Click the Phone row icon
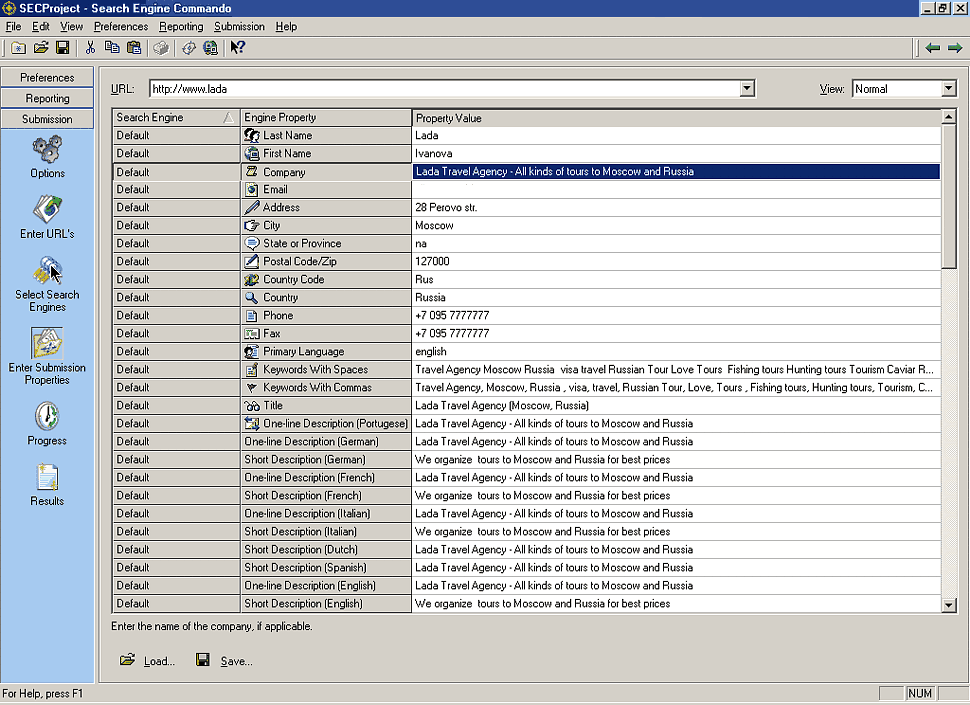 pos(252,315)
